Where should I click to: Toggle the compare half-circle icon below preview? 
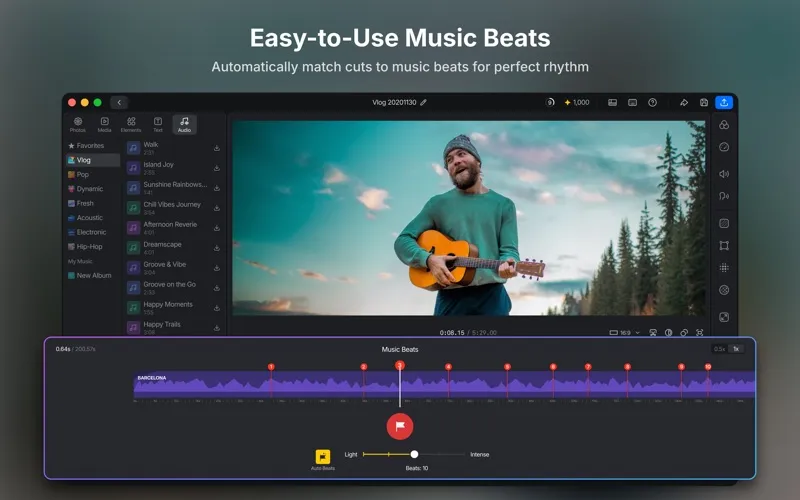click(668, 333)
